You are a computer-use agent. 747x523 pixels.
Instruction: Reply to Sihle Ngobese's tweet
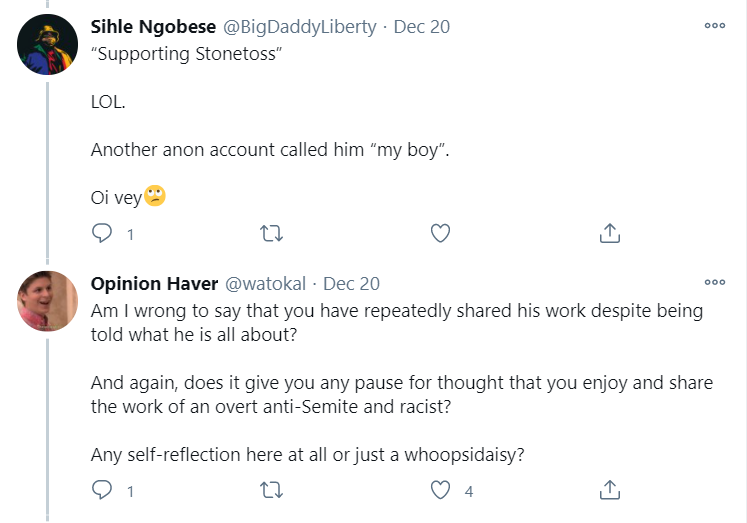click(102, 233)
